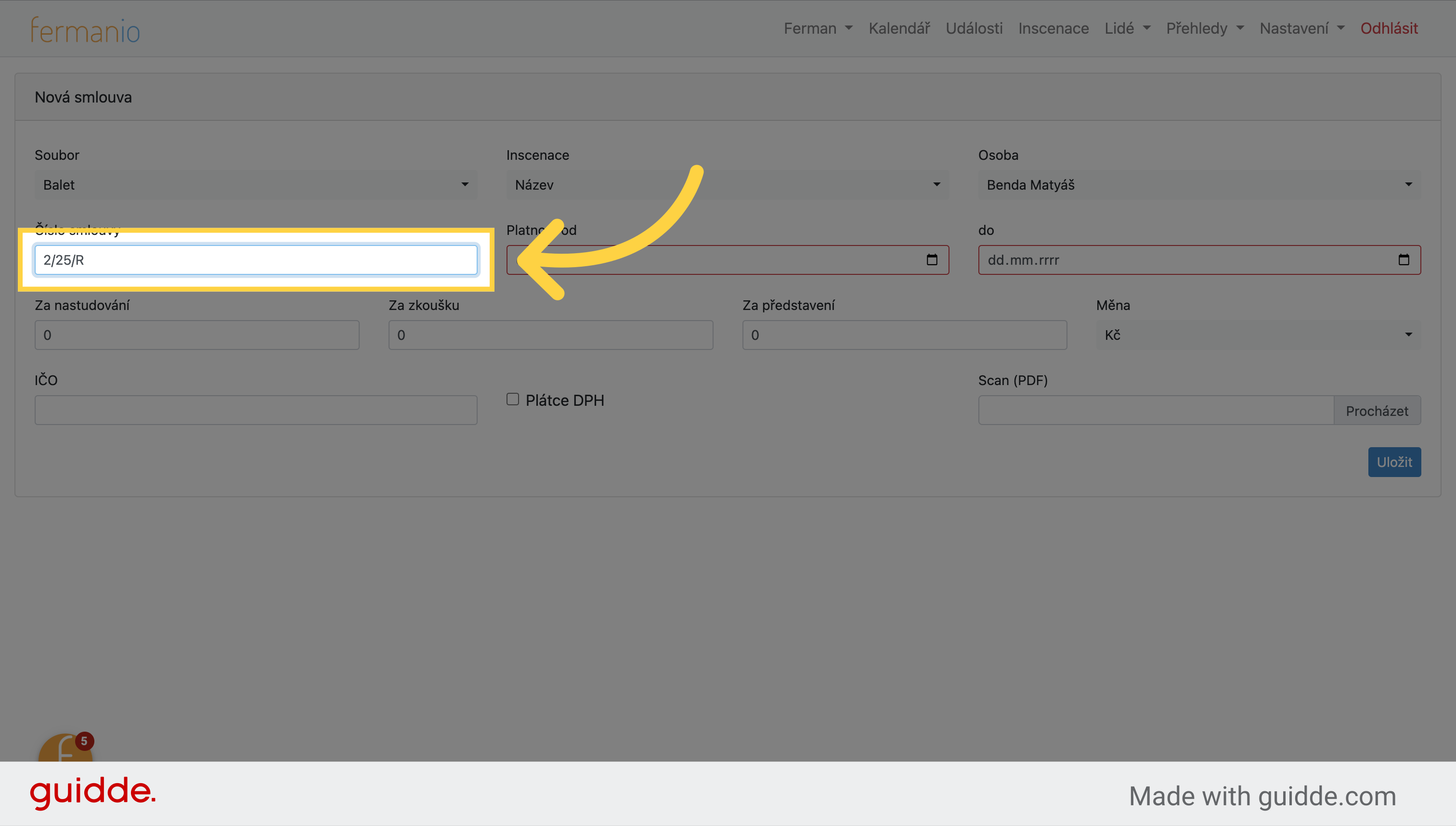Click the 'do' date field dd.mm.rrrr
The height and width of the screenshot is (826, 1456).
tap(1199, 260)
